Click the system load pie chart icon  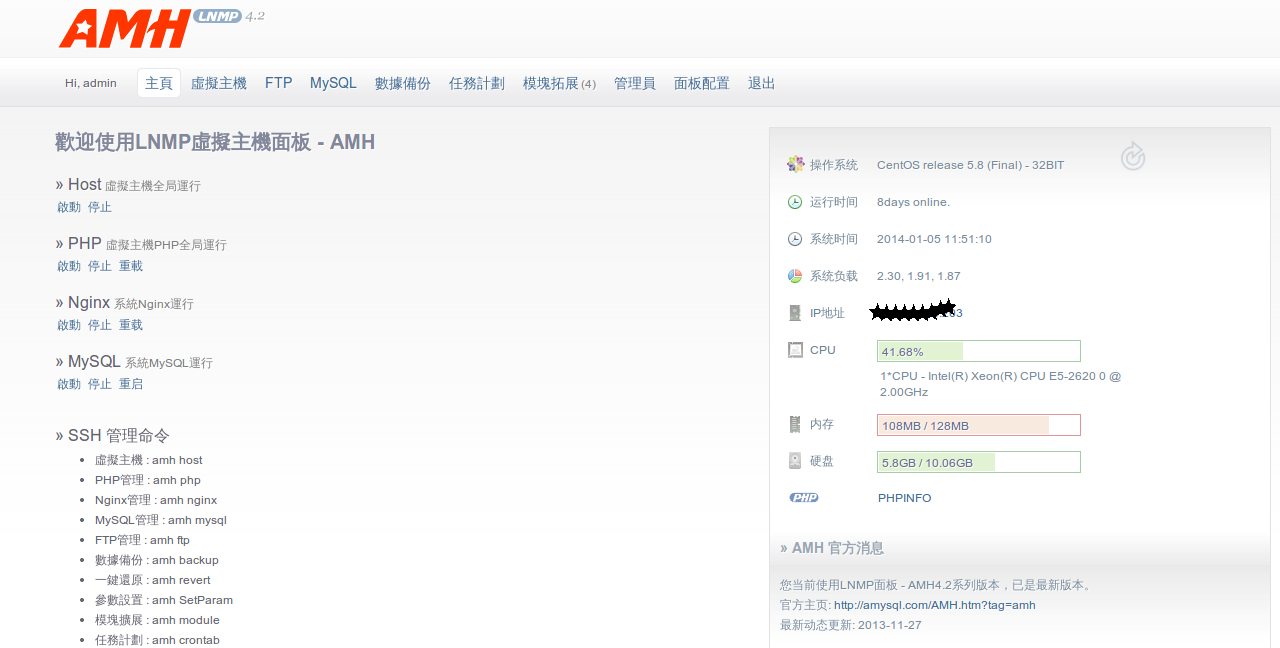click(795, 276)
